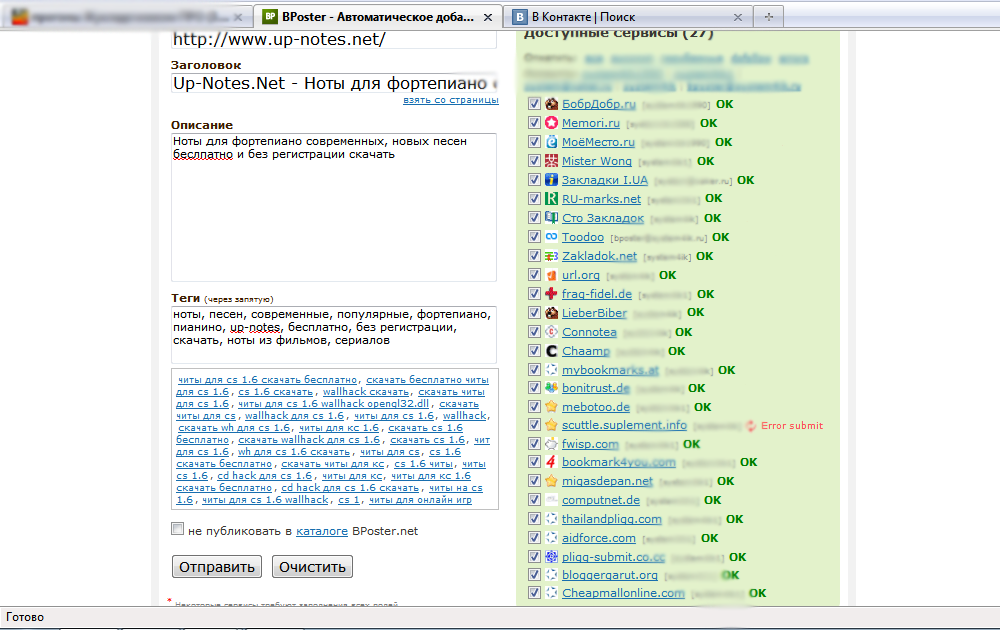This screenshot has width=1000, height=630.
Task: Toggle the computnet.de checkbox
Action: point(534,499)
